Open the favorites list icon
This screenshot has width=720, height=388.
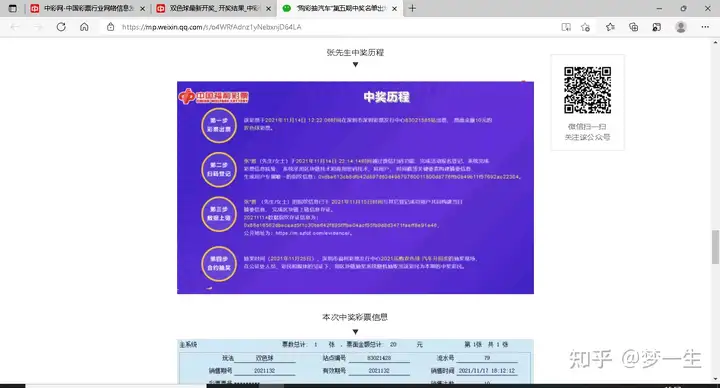click(610, 27)
